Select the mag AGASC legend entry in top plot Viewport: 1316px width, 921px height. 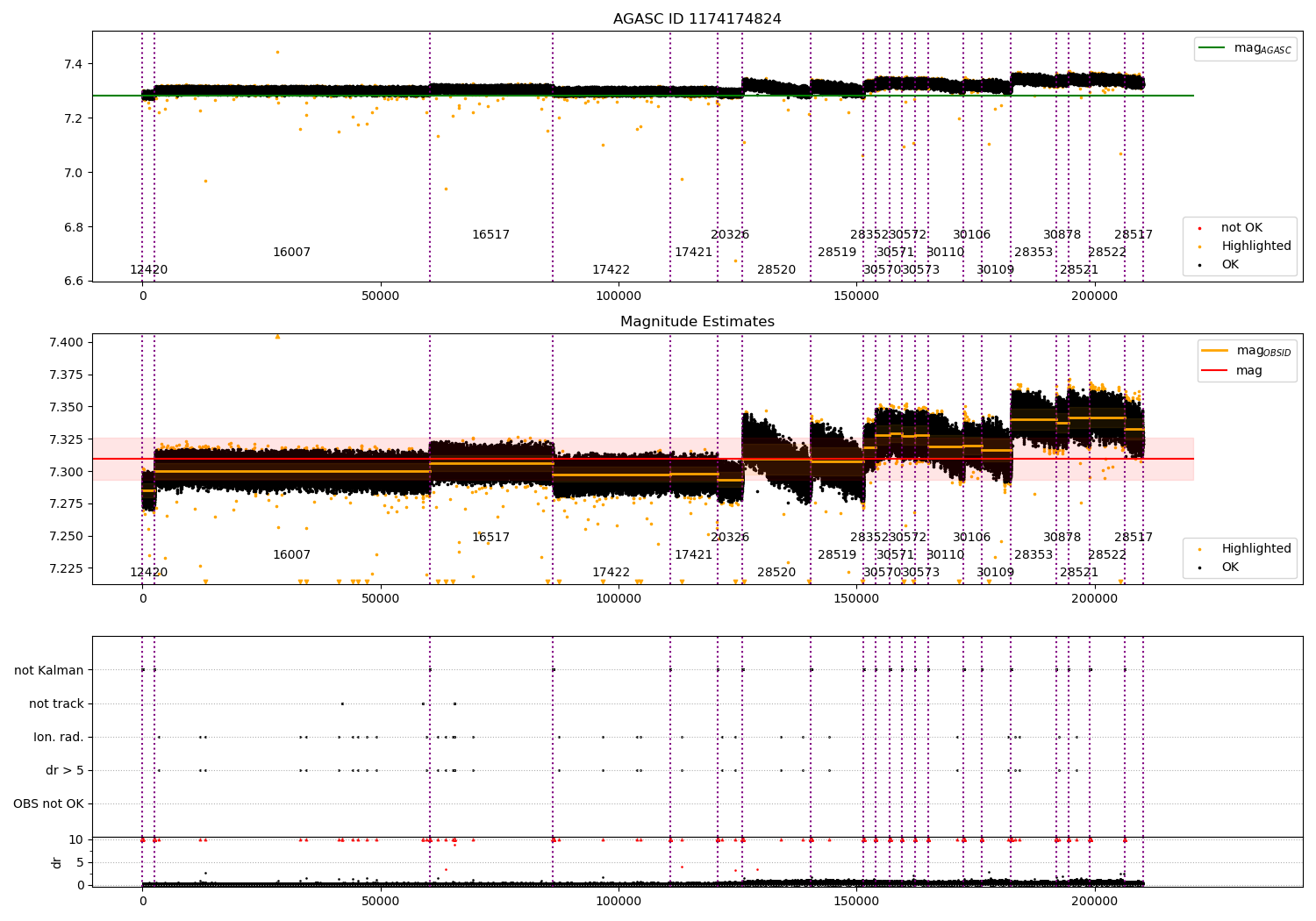tap(1245, 48)
